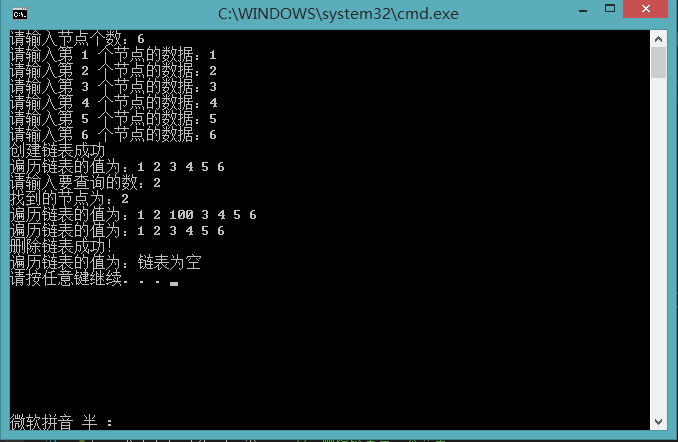This screenshot has width=678, height=442.
Task: Click the title text C:\WINDOWS\system32\cmd.exe
Action: pyautogui.click(x=338, y=14)
